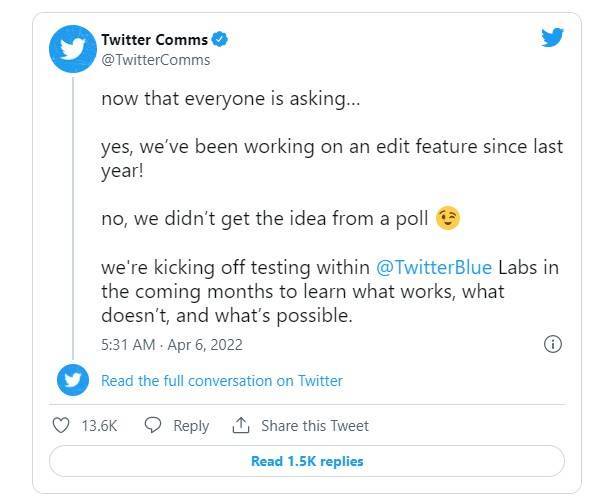Open the Twitter Comms display name

[155, 40]
